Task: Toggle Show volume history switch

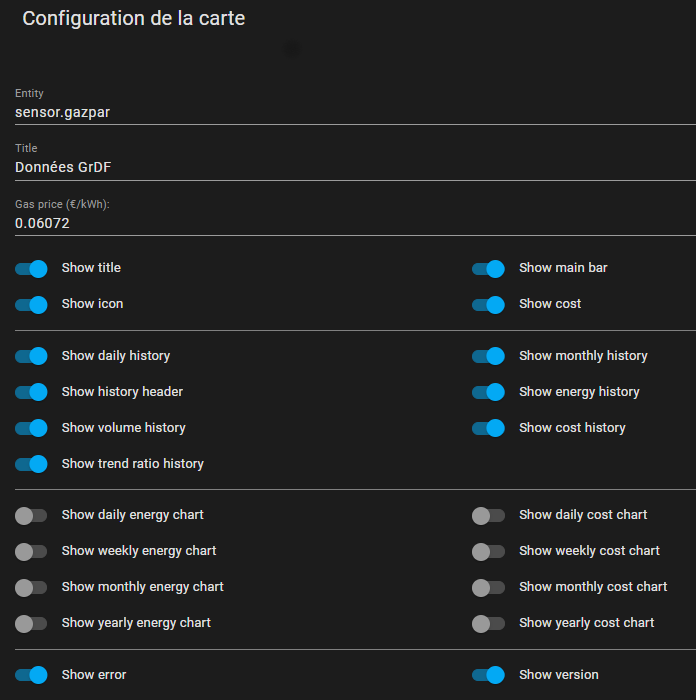Action: point(32,429)
